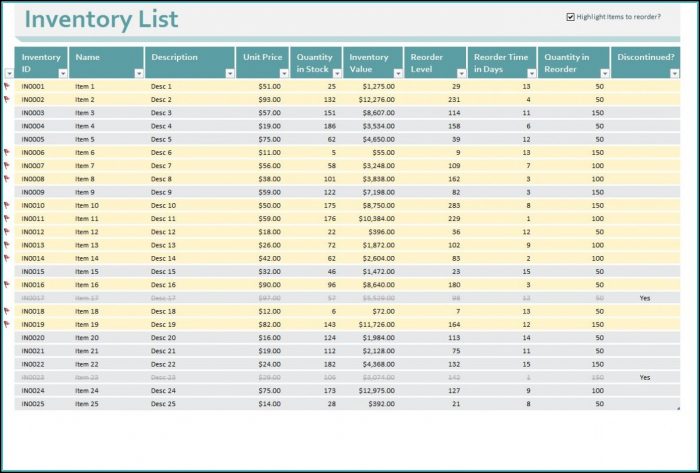The image size is (700, 473).
Task: Click the flag icon next to IN0010
Action: click(x=7, y=205)
